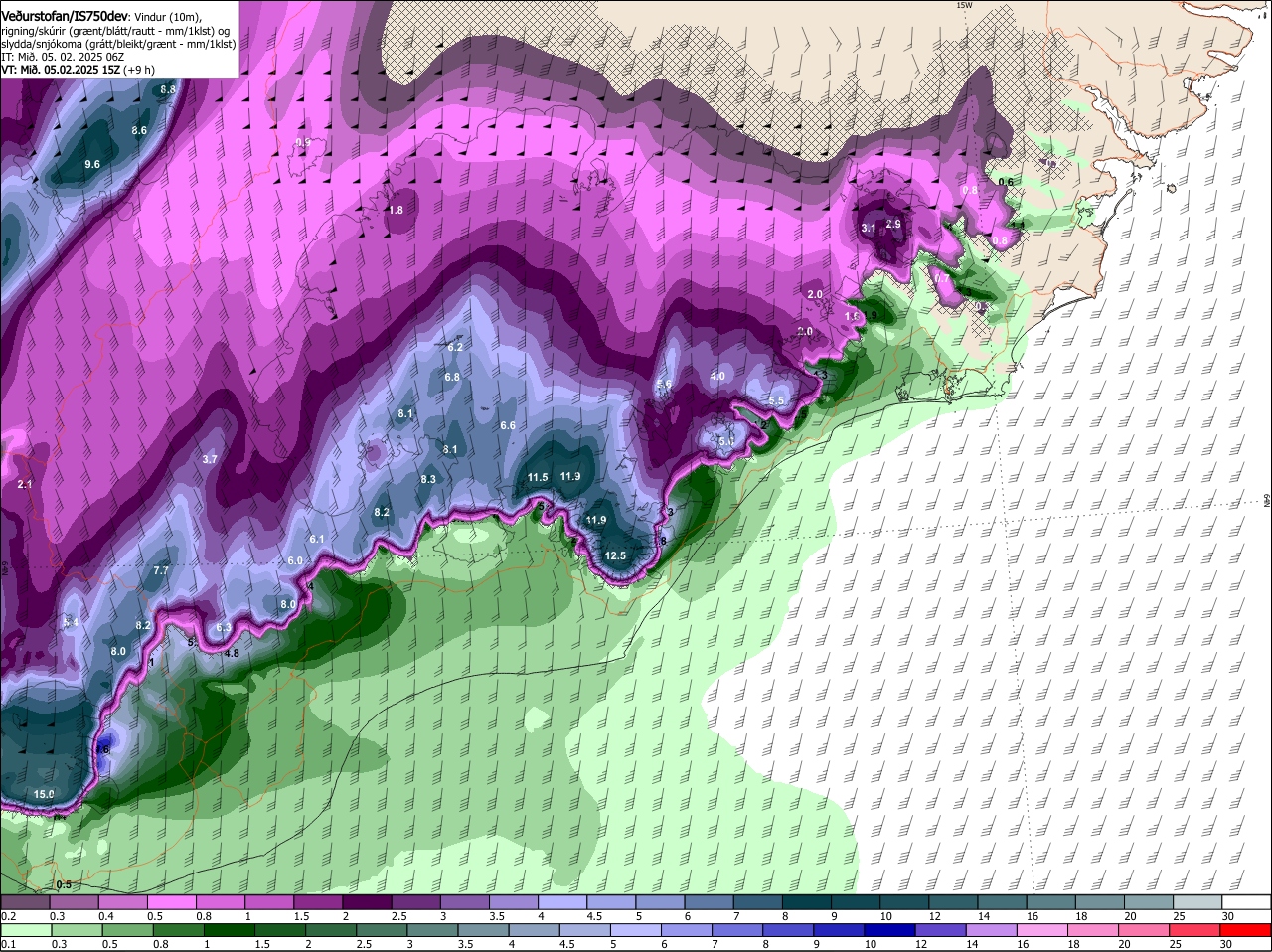Click the 6.6 value label on the map
1272x952 pixels.
pyautogui.click(x=508, y=425)
